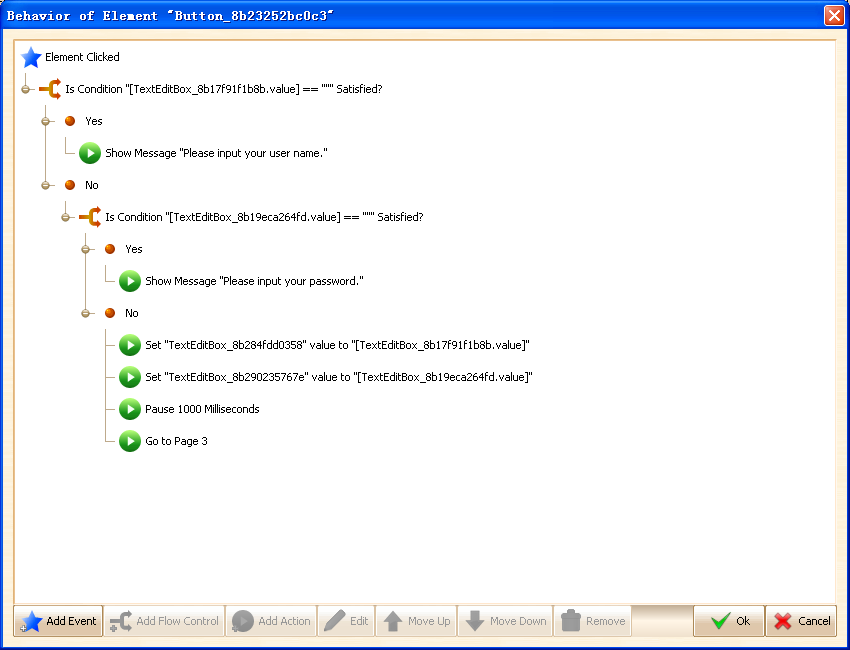Click the nested condition's orange branch icon
Image resolution: width=850 pixels, height=650 pixels.
tap(90, 217)
